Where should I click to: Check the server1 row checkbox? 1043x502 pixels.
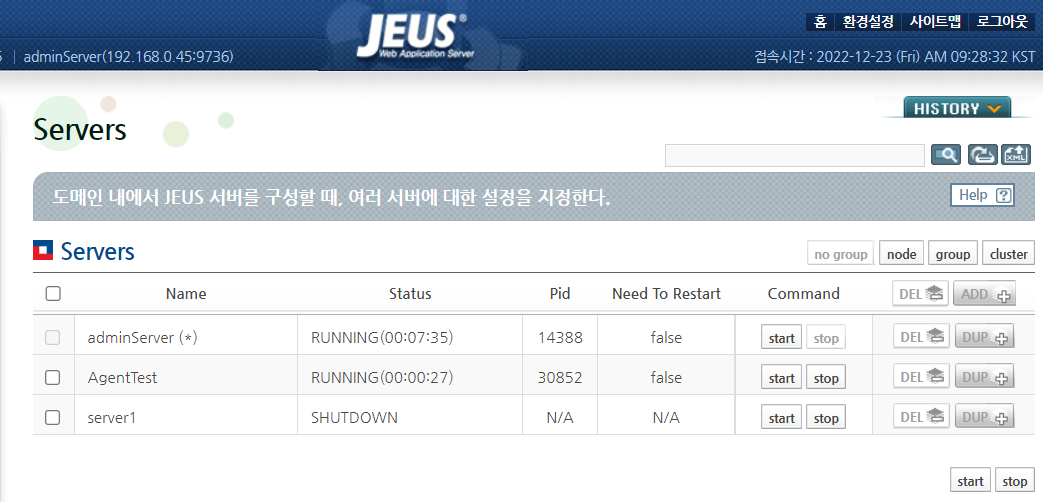(53, 418)
